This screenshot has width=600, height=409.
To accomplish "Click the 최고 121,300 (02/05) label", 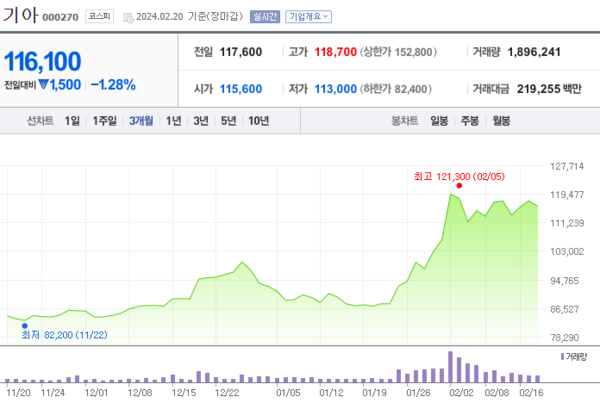I will [x=459, y=176].
